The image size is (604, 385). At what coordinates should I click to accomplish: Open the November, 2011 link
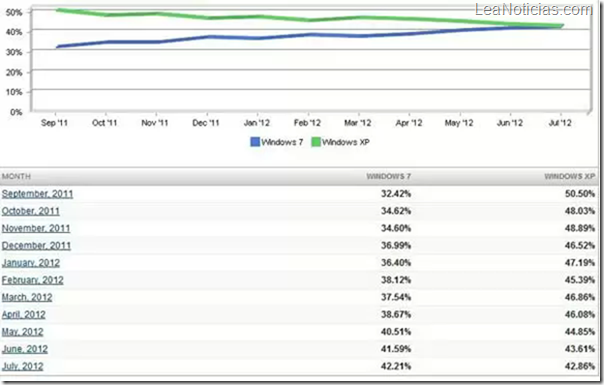pos(36,229)
